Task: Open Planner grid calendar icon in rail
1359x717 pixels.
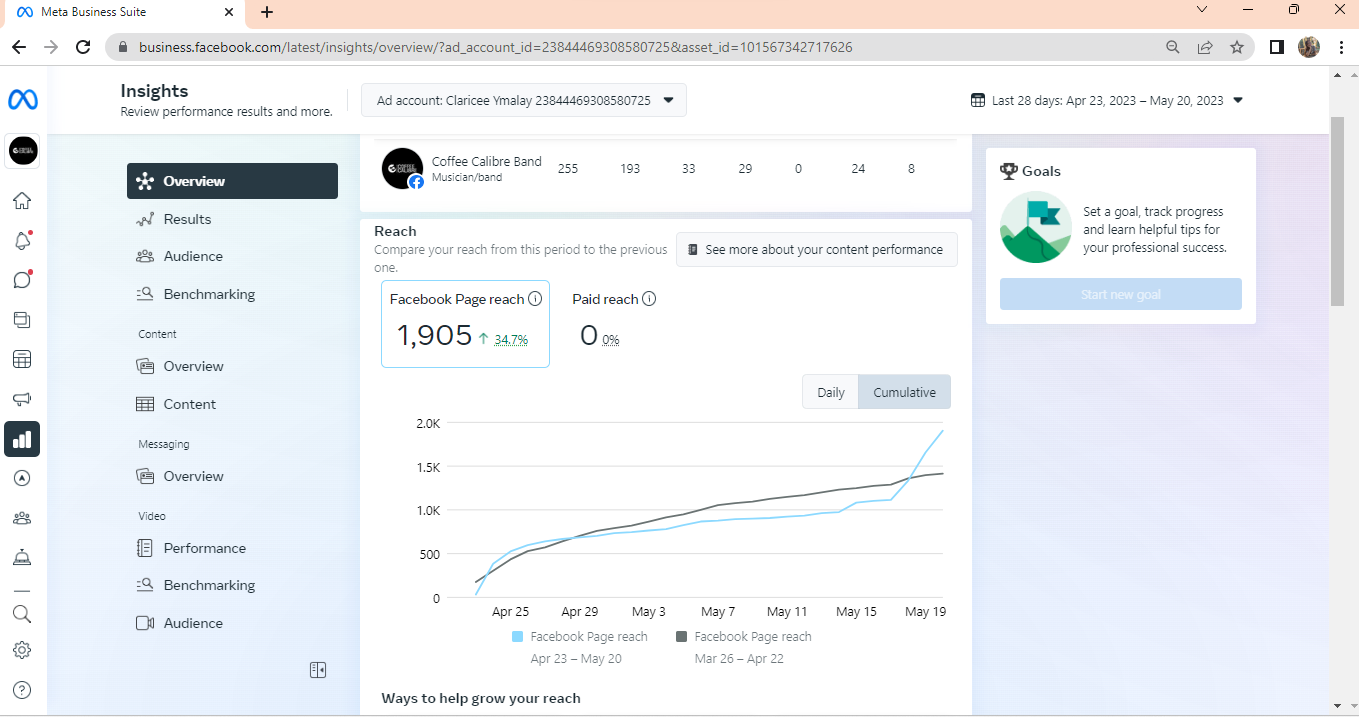Action: [22, 359]
